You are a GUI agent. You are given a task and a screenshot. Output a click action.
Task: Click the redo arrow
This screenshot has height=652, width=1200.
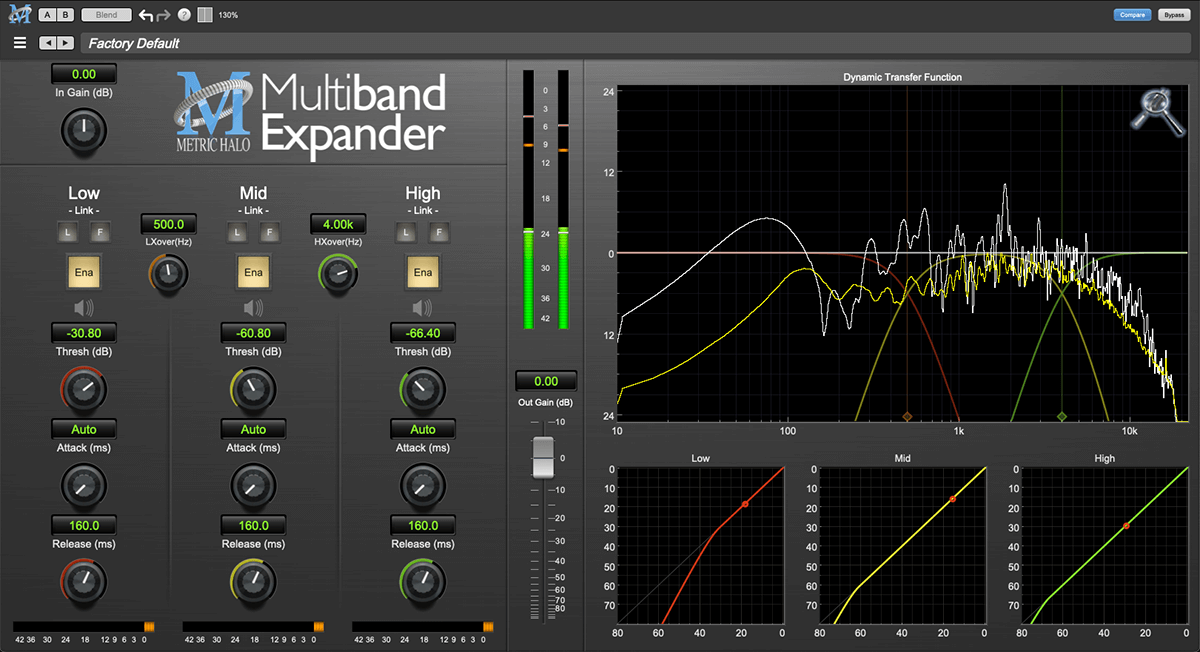163,14
